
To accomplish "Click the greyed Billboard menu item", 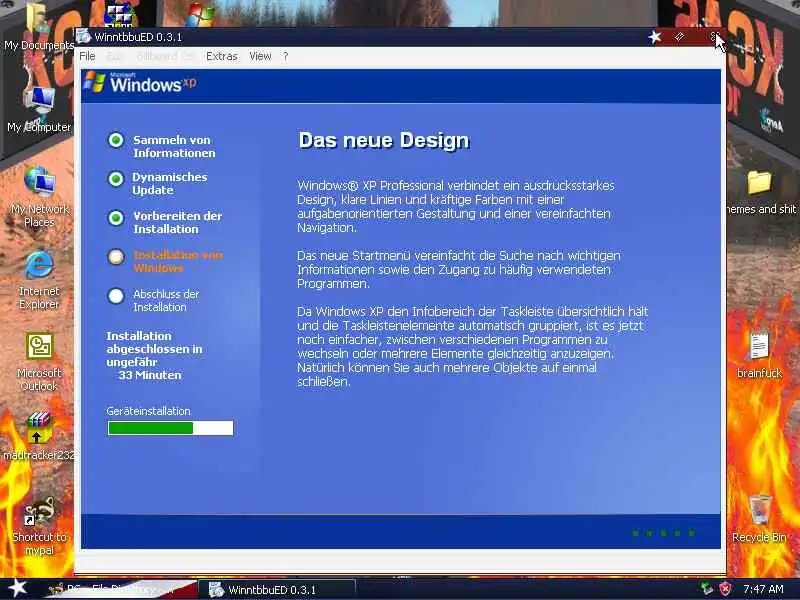I will coord(165,56).
